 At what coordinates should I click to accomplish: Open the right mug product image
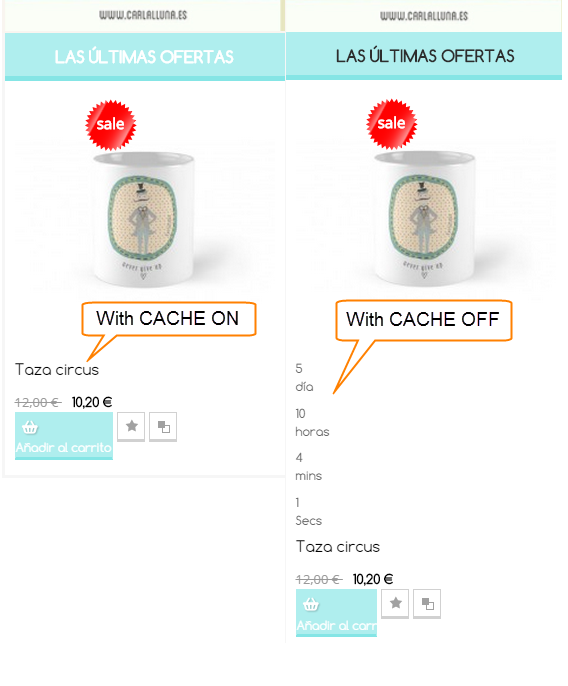click(424, 218)
